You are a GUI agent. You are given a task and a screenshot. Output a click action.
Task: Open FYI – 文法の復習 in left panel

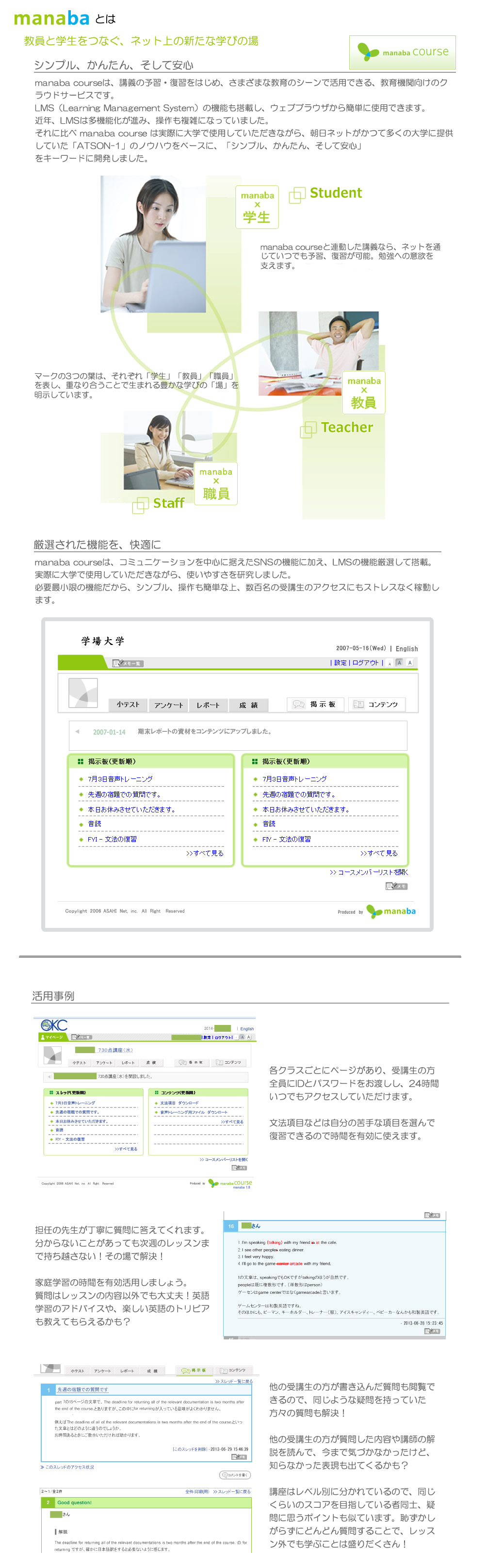(x=112, y=840)
